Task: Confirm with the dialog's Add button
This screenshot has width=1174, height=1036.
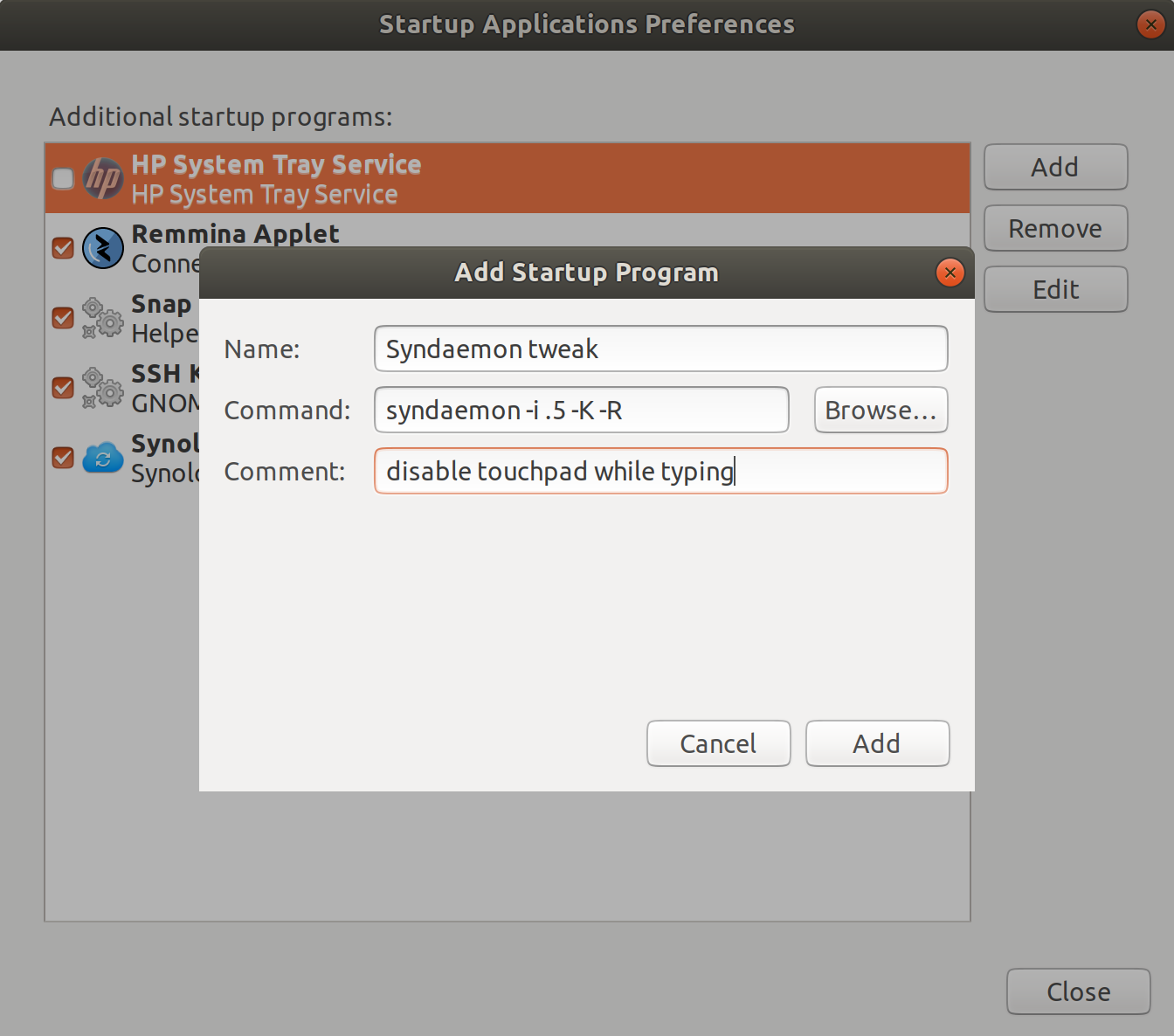Action: tap(877, 743)
